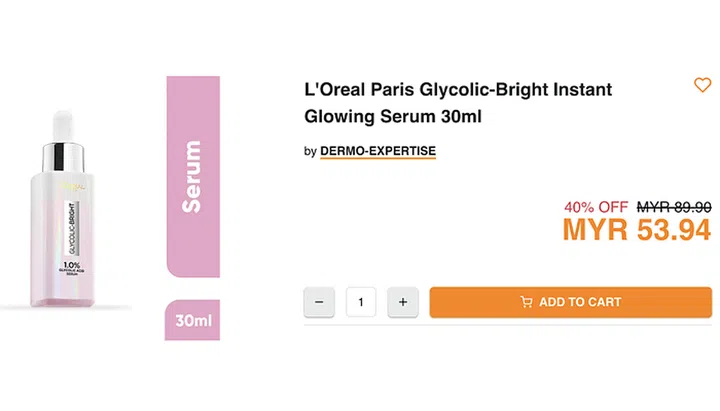The image size is (720, 411).
Task: Click the orange MYR 53.94 price
Action: (x=636, y=231)
